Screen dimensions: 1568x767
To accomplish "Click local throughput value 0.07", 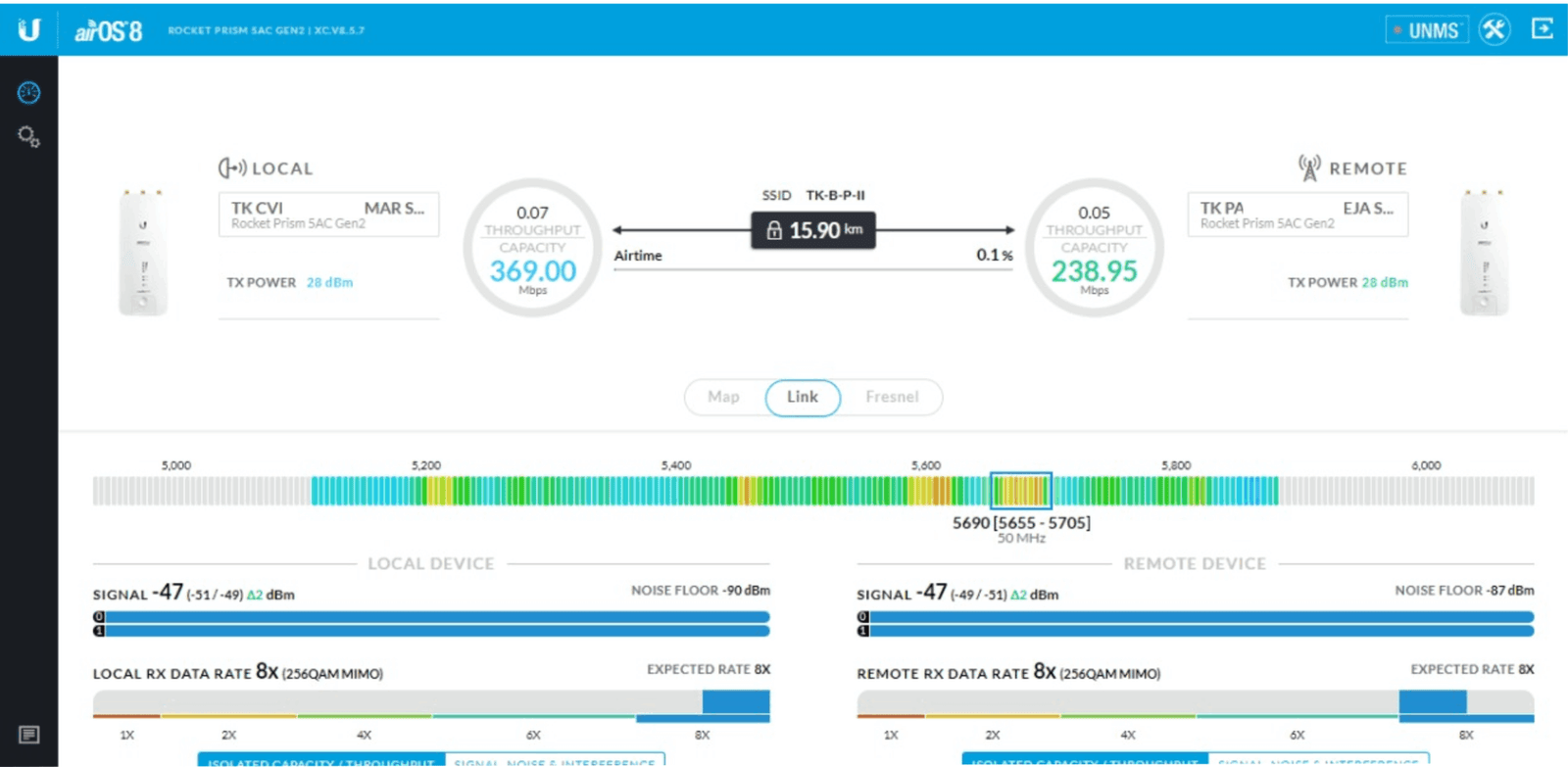I will pos(532,213).
